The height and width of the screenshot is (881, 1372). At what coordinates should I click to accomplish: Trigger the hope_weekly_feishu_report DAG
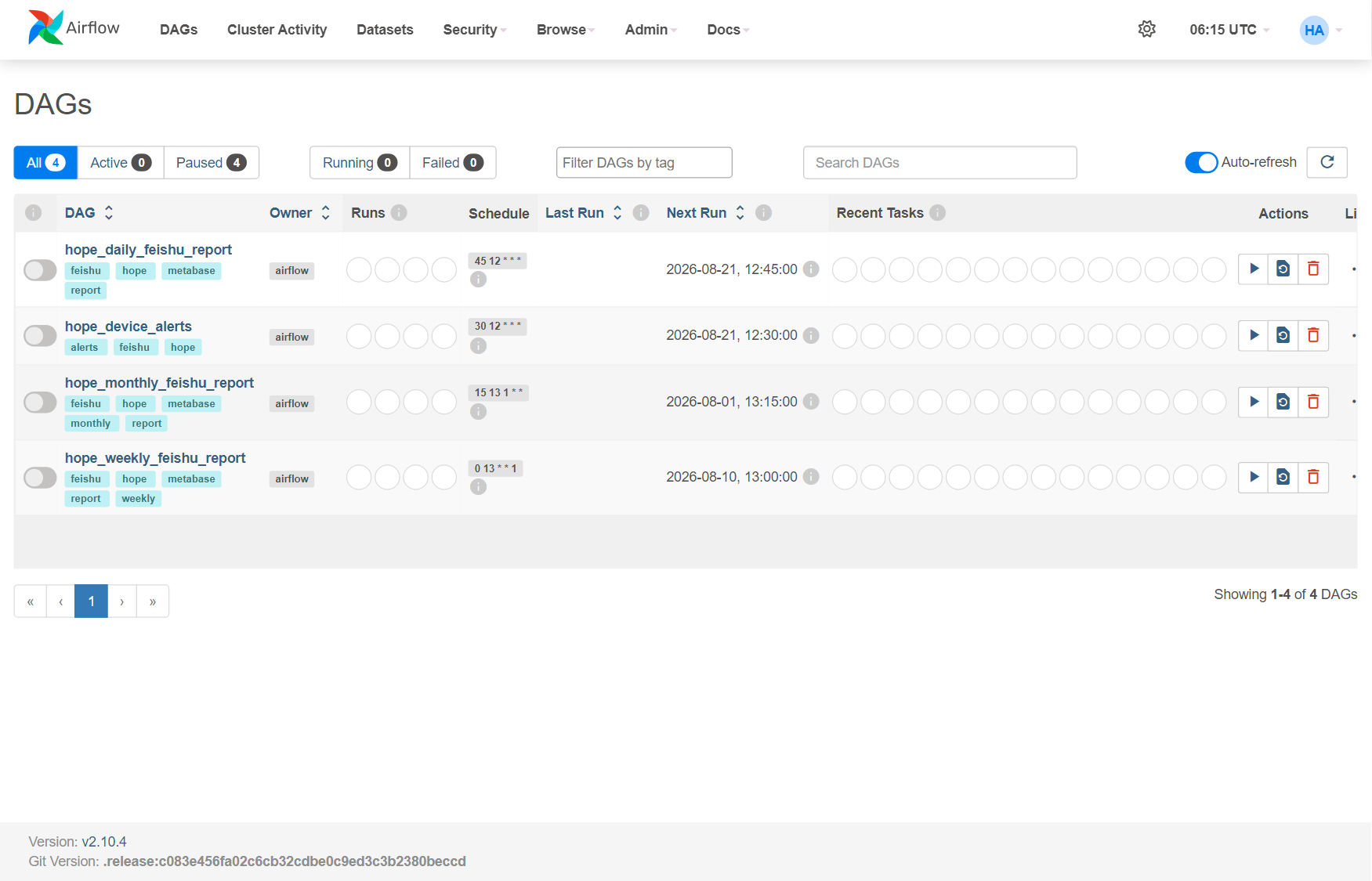coord(1253,478)
